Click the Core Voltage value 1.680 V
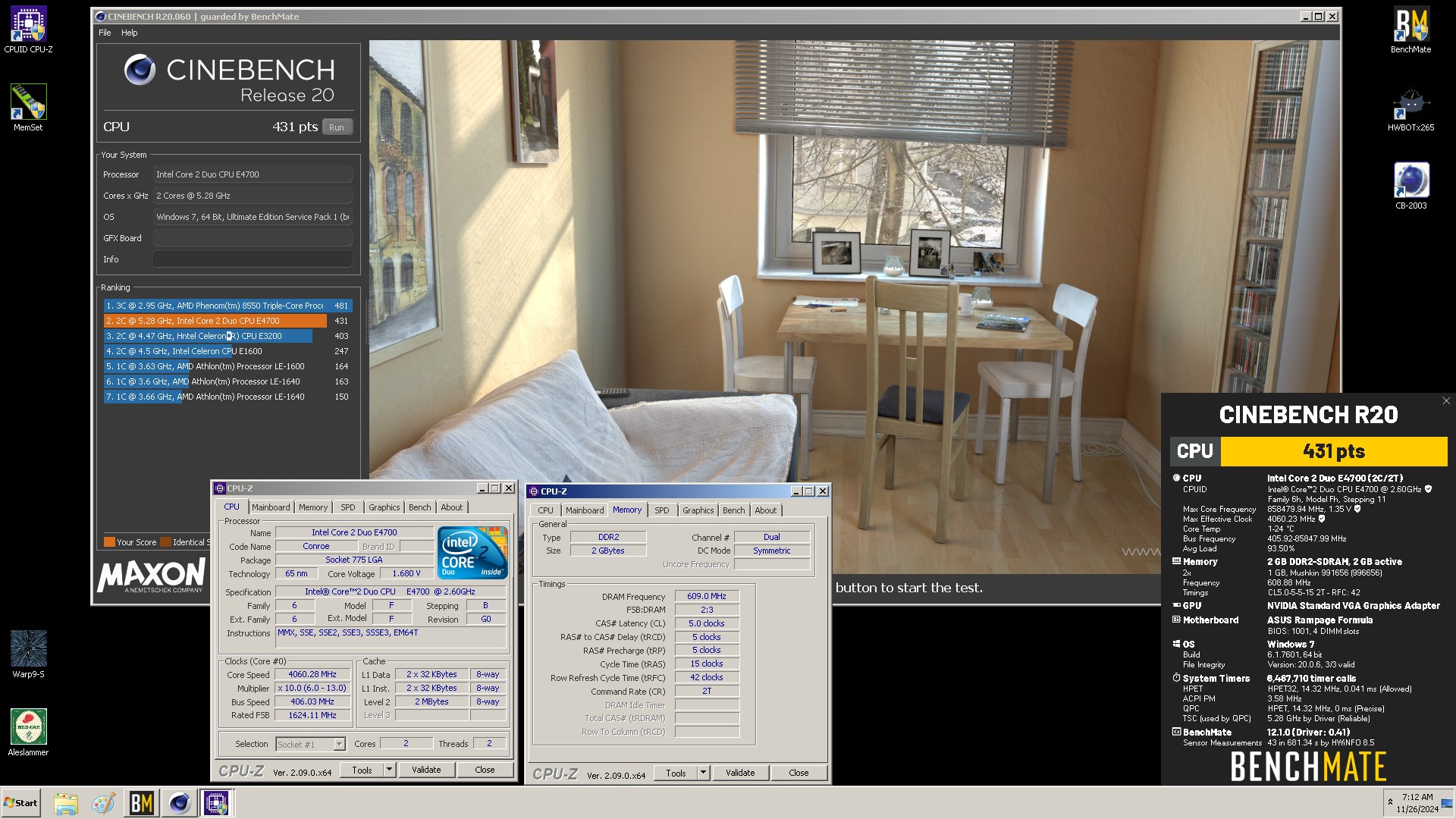 tap(406, 574)
